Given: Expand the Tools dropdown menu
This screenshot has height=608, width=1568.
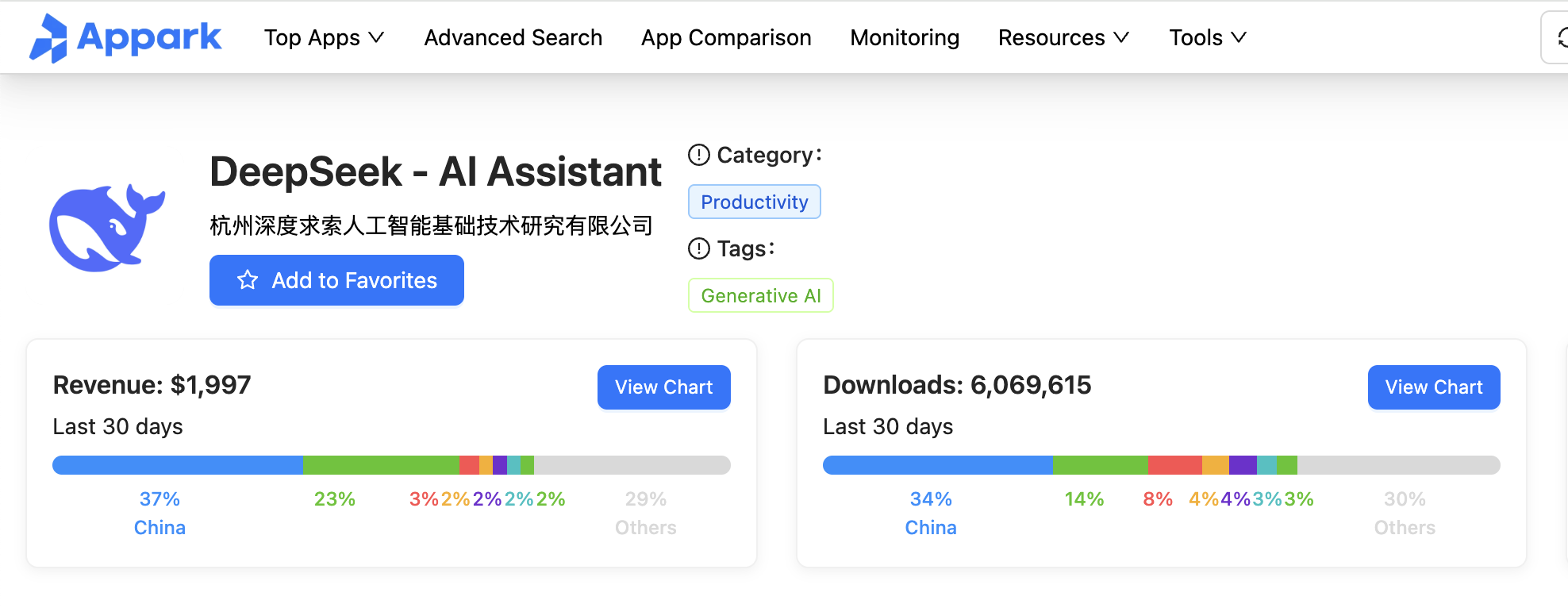Looking at the screenshot, I should point(1207,37).
